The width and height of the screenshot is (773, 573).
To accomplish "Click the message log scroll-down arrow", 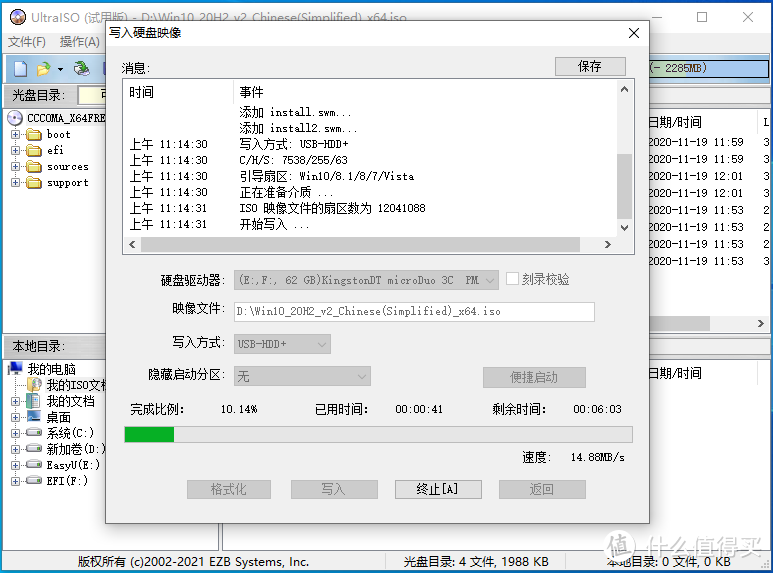I will pos(624,227).
